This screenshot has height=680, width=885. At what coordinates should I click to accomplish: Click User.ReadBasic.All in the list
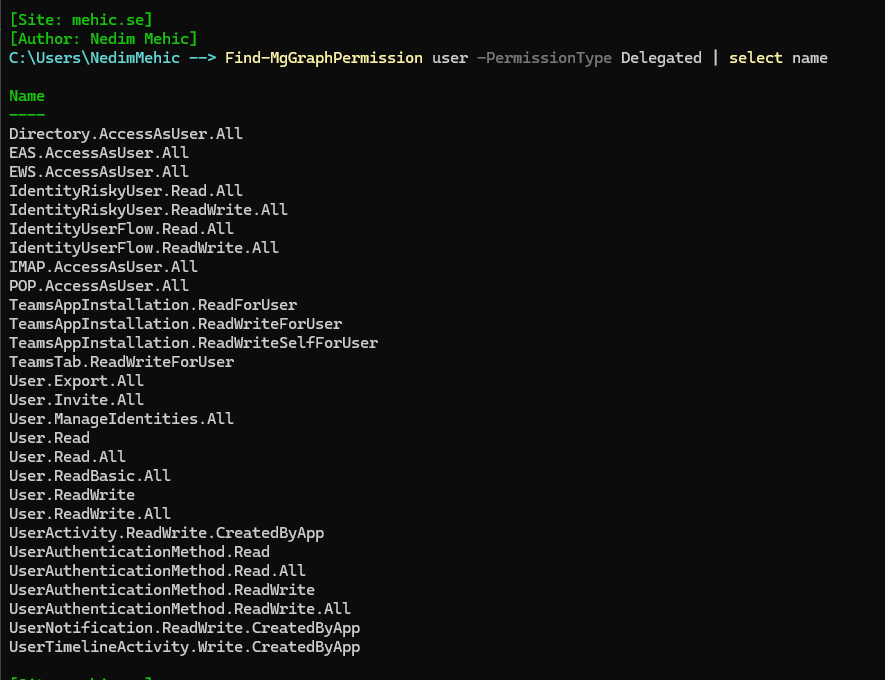coord(90,476)
